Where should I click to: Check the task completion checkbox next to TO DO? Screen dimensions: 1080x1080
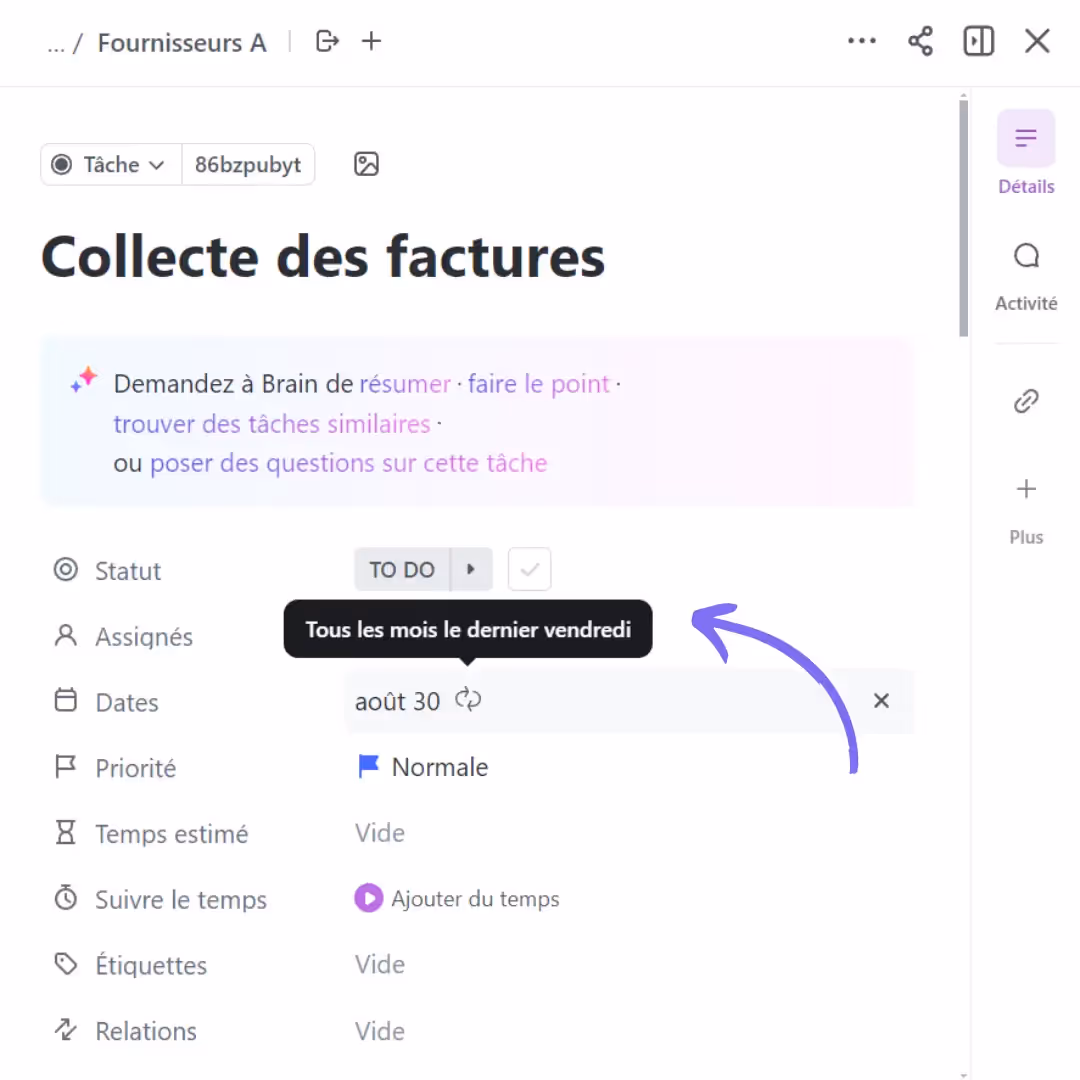529,569
